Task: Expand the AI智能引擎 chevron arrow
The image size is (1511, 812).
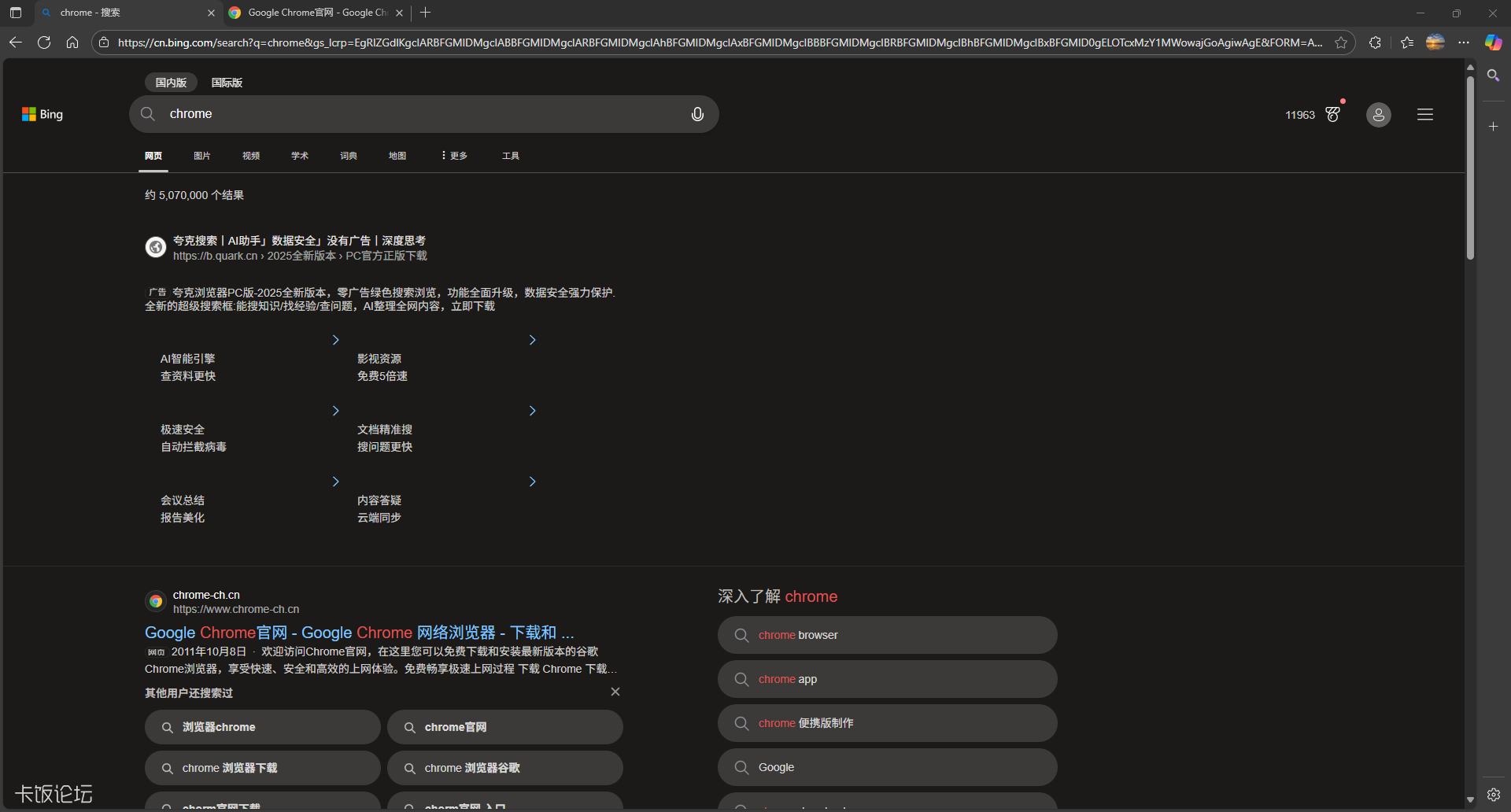Action: pyautogui.click(x=335, y=339)
